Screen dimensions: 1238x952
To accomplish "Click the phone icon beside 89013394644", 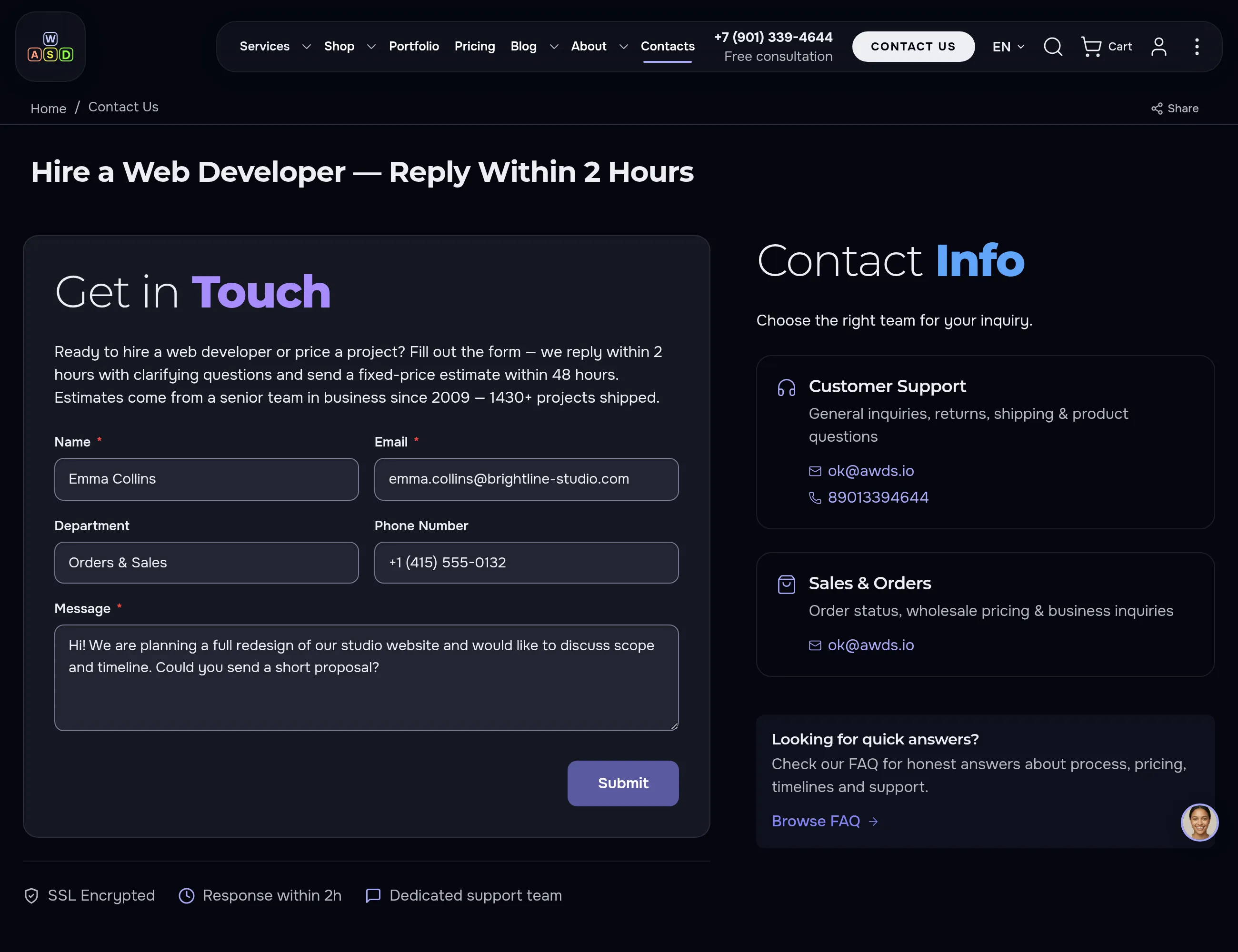I will pyautogui.click(x=815, y=497).
